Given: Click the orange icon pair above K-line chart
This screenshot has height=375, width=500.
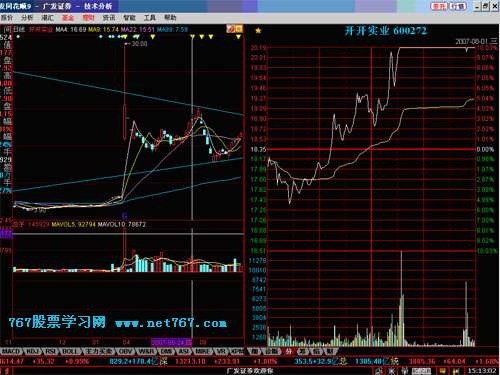Looking at the screenshot, I should (x=234, y=29).
